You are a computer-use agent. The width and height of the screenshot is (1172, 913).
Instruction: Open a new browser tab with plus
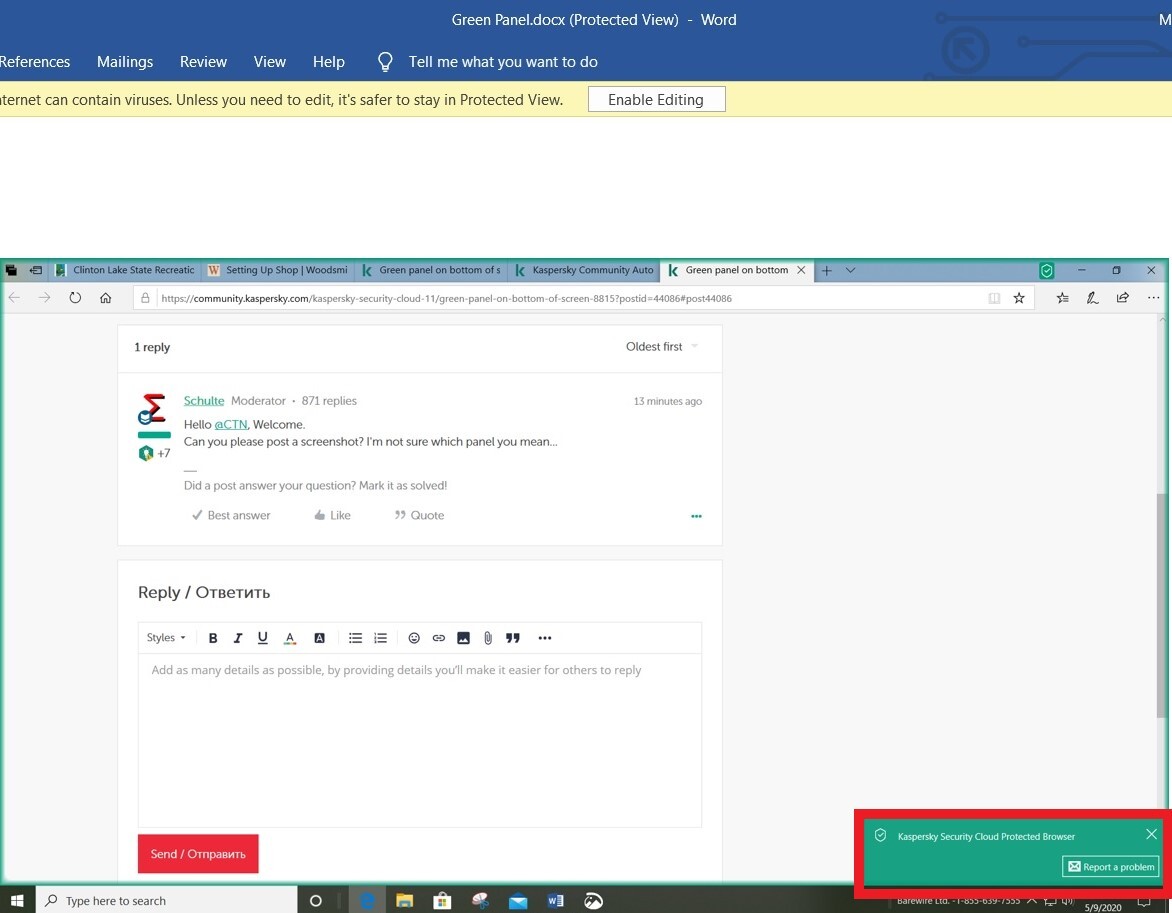[x=827, y=270]
